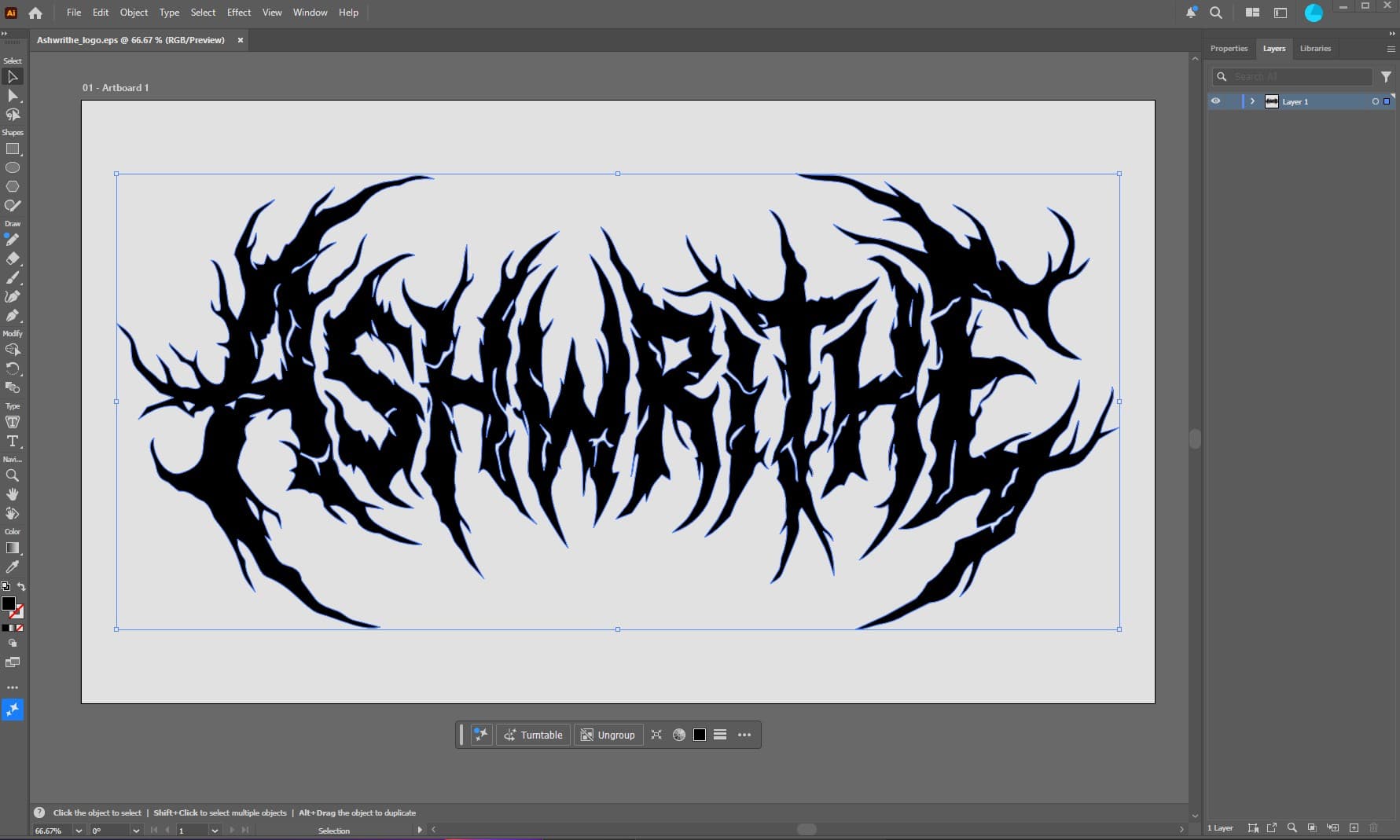Pick the Lasso selection tool
The width and height of the screenshot is (1400, 840).
click(13, 115)
